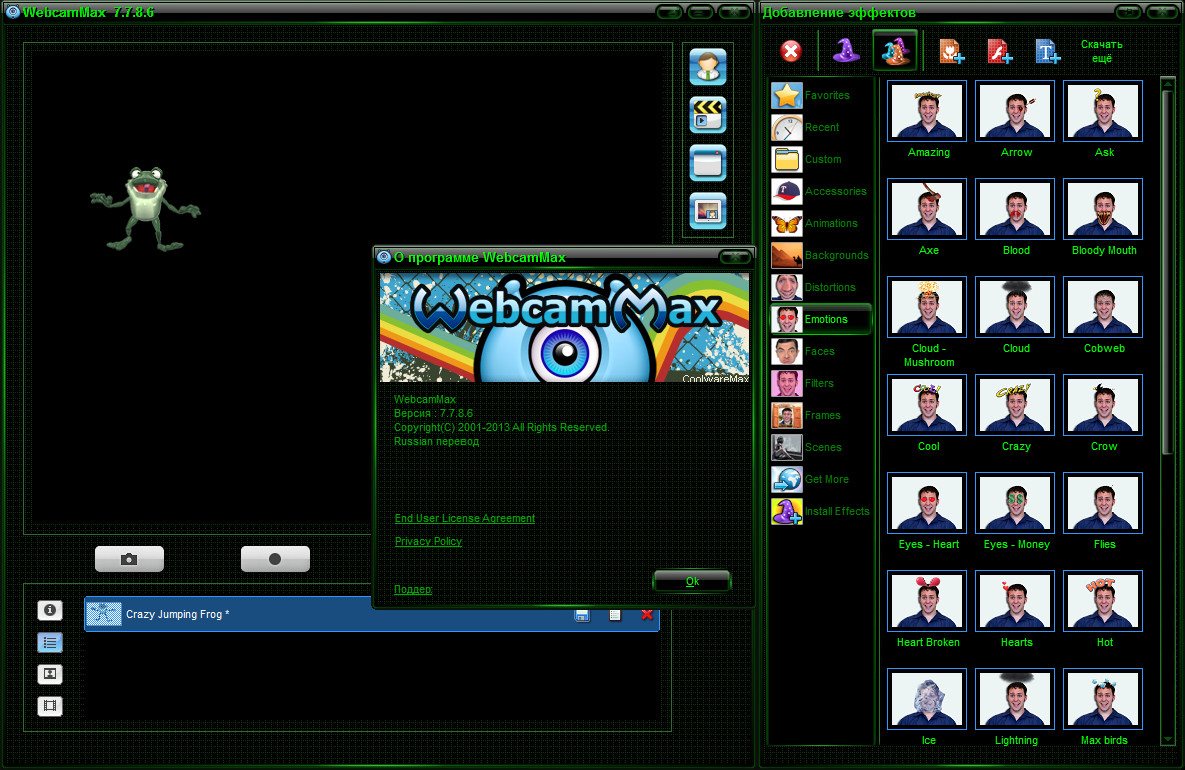
Task: Take a snapshot with the camera button
Action: (129, 559)
